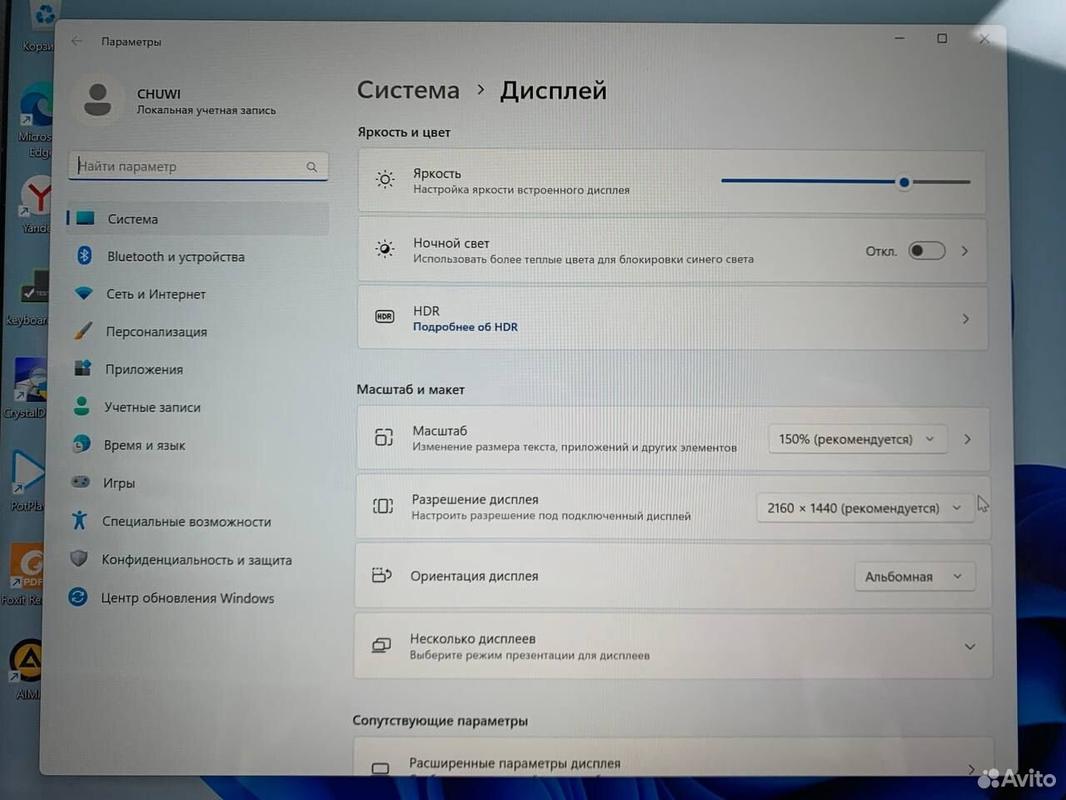The width and height of the screenshot is (1066, 800).
Task: Click the CHUWI account name
Action: [x=158, y=93]
